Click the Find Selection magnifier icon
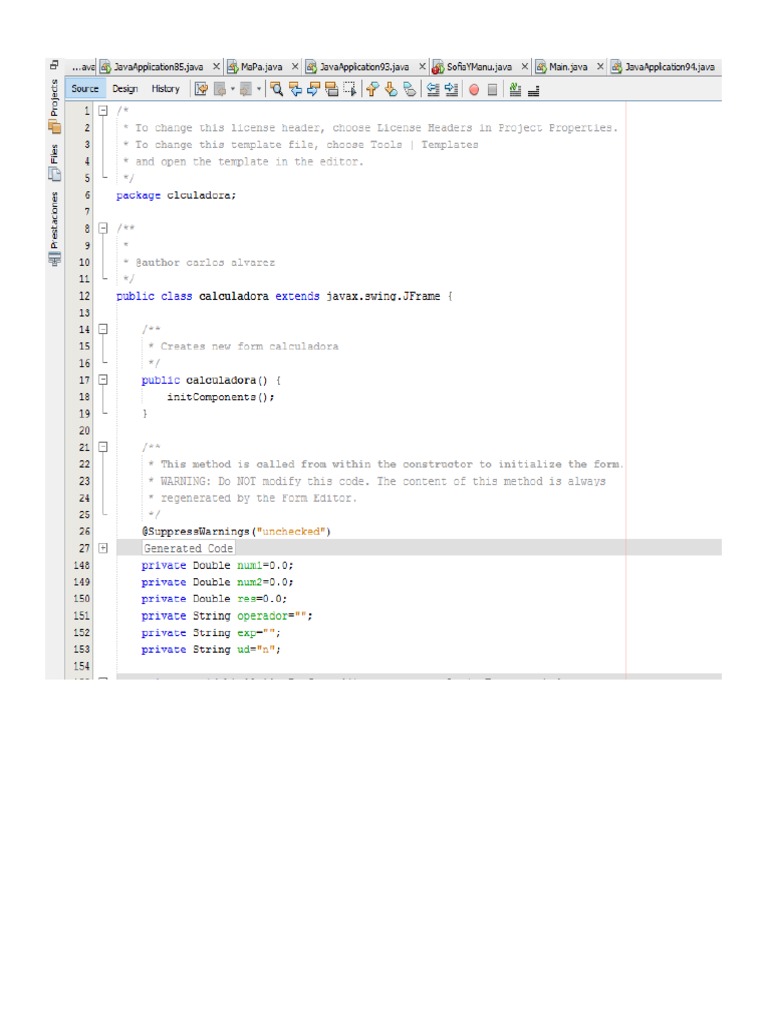768x1024 pixels. (x=277, y=89)
